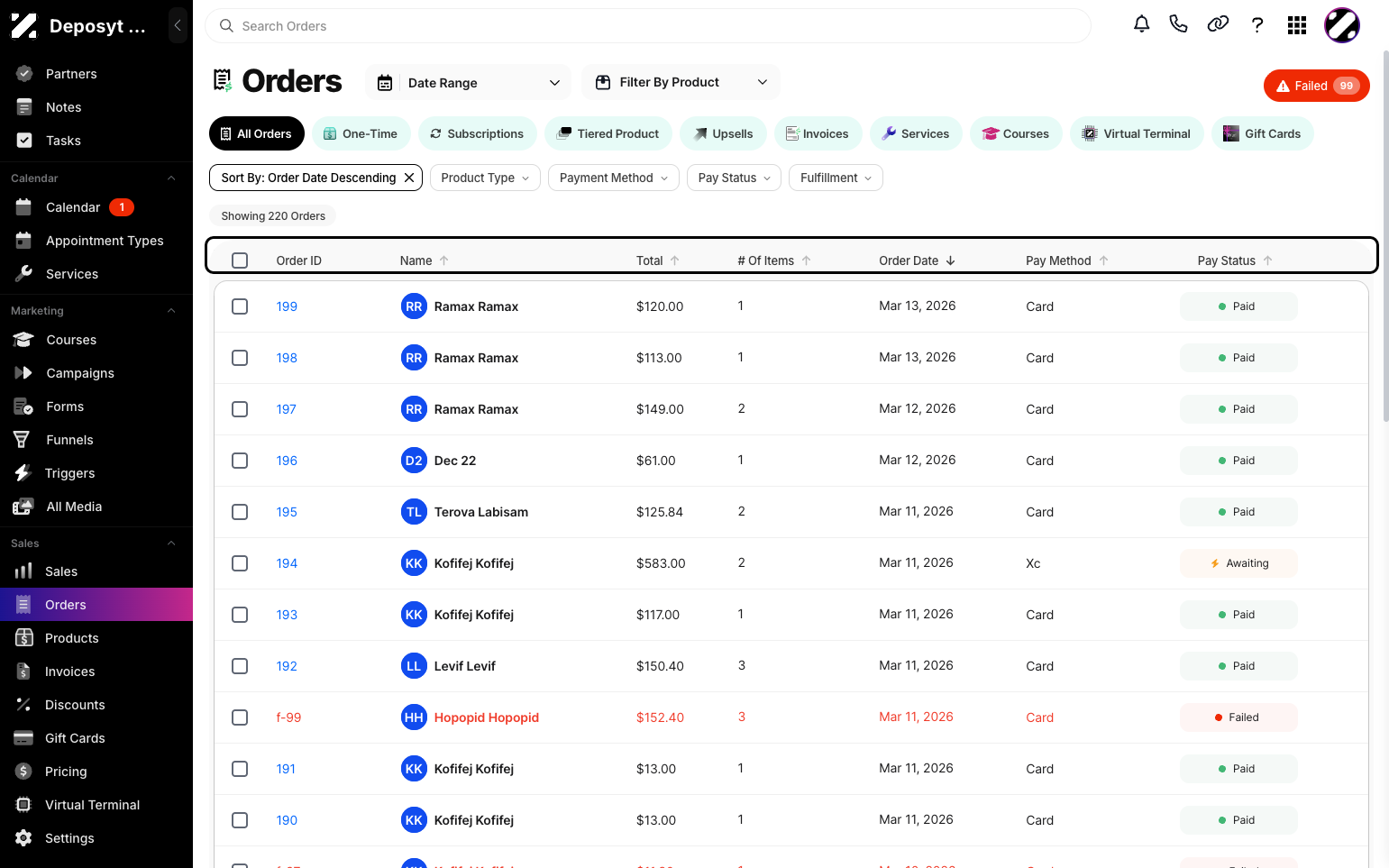The width and height of the screenshot is (1389, 868).
Task: Open the Products page in sidebar
Action: 96,638
